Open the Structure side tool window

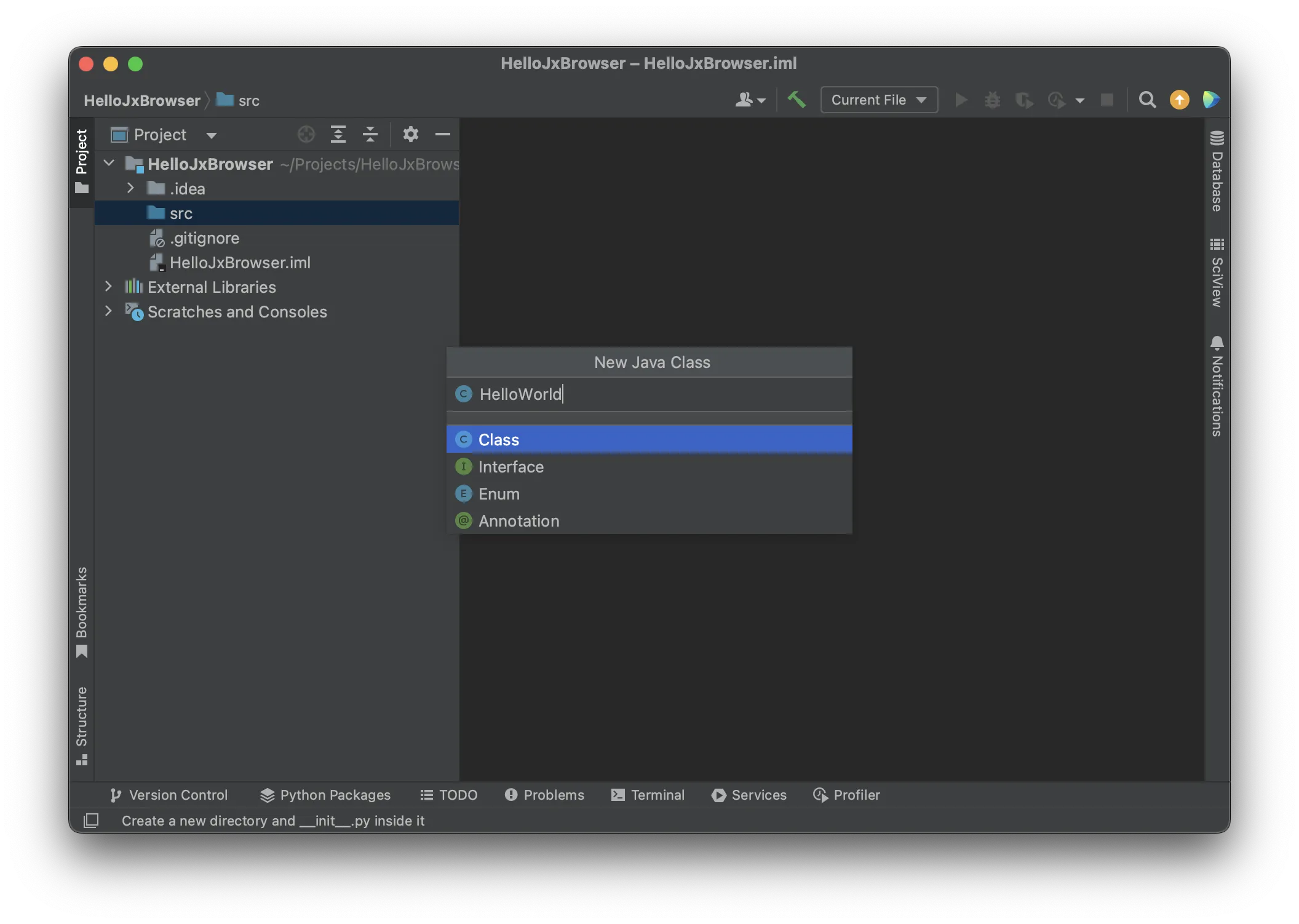(82, 726)
